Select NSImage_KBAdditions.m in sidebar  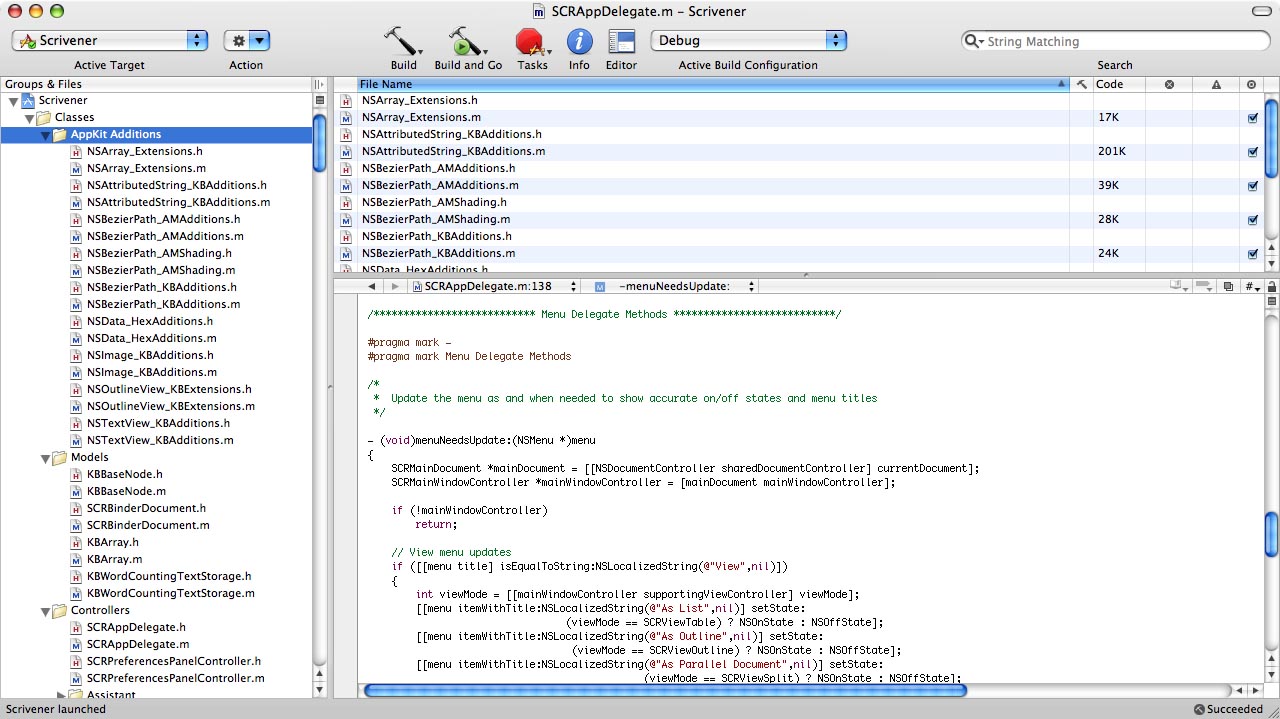click(151, 373)
